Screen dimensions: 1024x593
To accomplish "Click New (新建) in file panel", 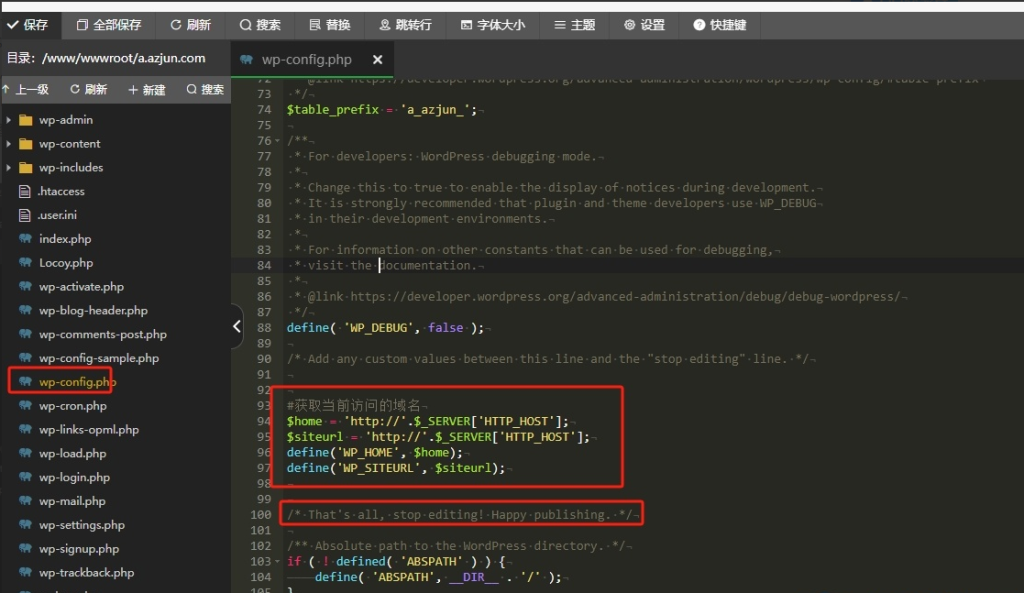I will (147, 90).
